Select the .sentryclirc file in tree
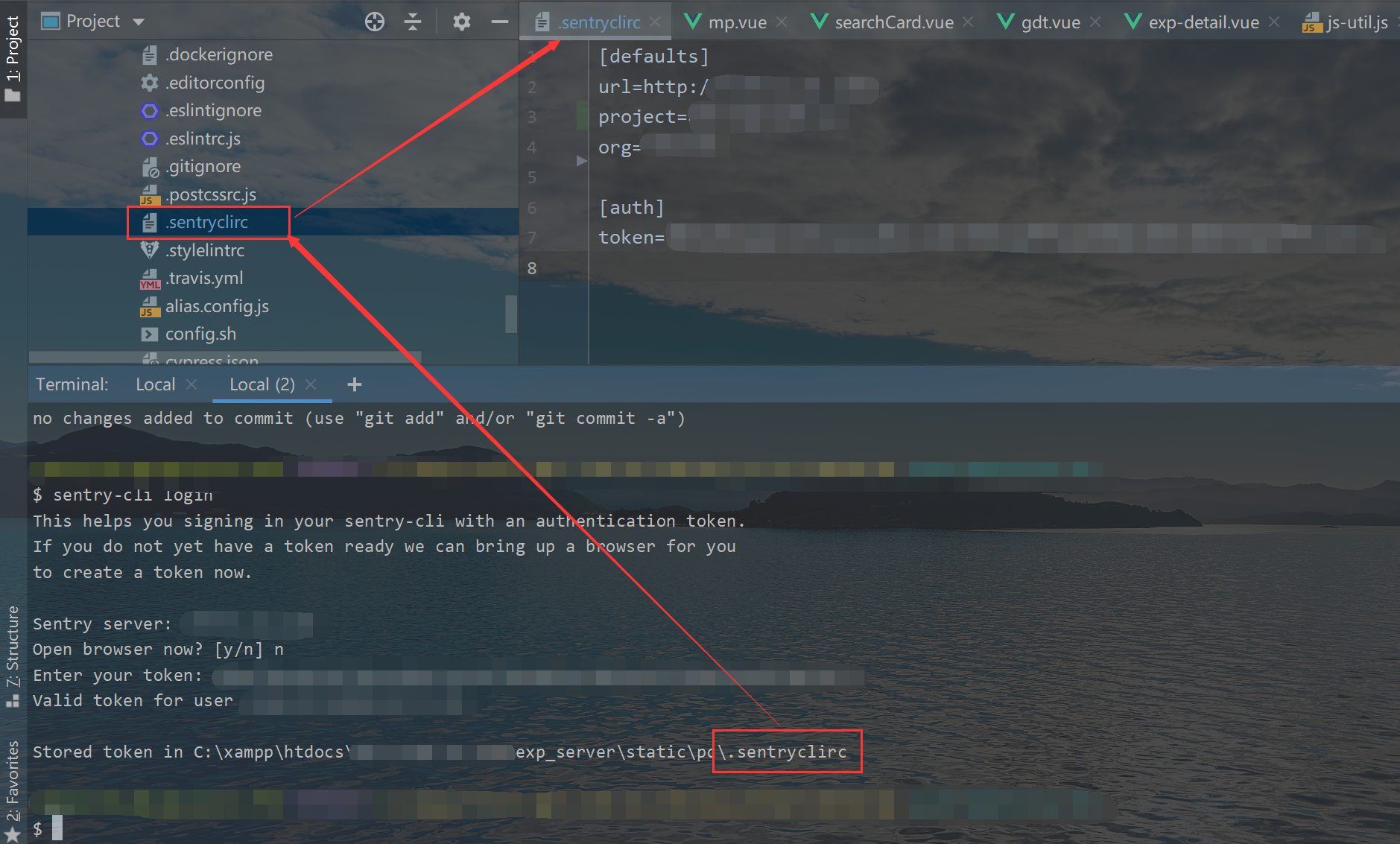The image size is (1400, 844). tap(206, 222)
